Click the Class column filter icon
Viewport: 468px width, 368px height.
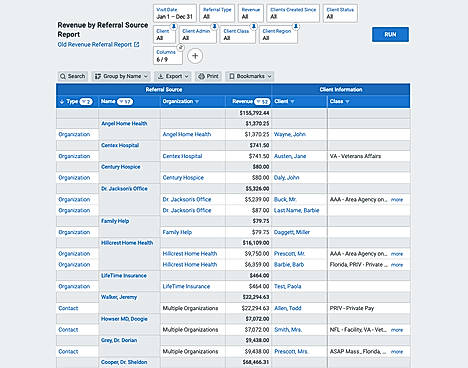pyautogui.click(x=347, y=102)
